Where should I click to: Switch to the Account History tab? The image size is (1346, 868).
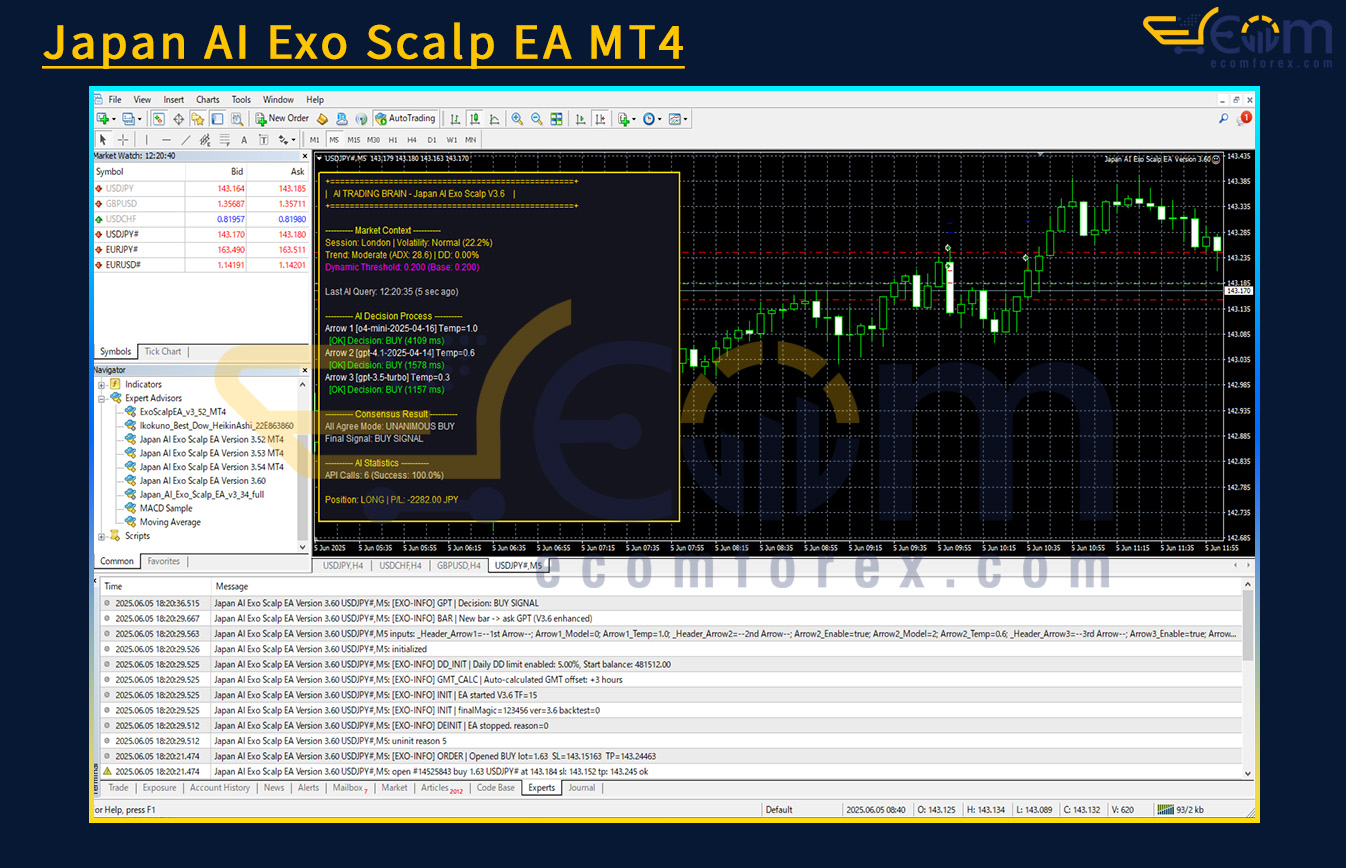[x=220, y=788]
